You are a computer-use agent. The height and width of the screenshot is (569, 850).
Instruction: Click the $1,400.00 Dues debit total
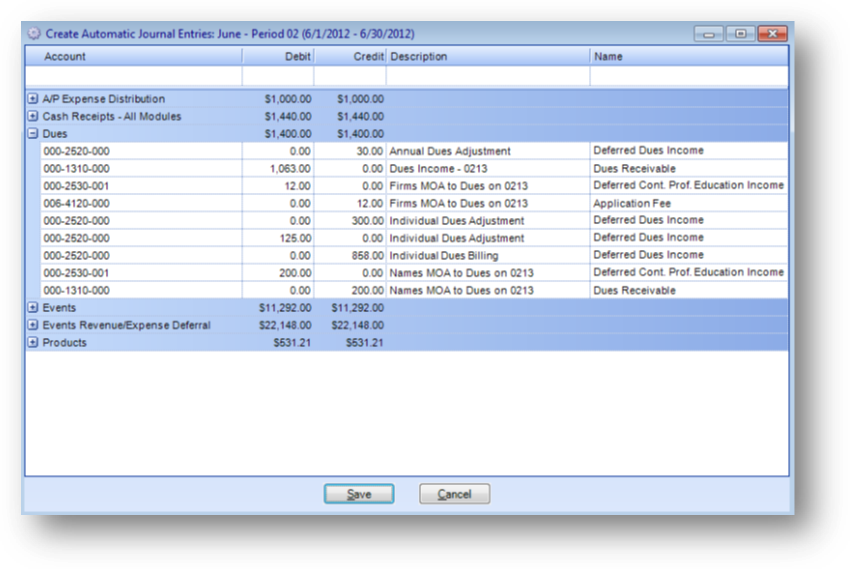tap(288, 134)
